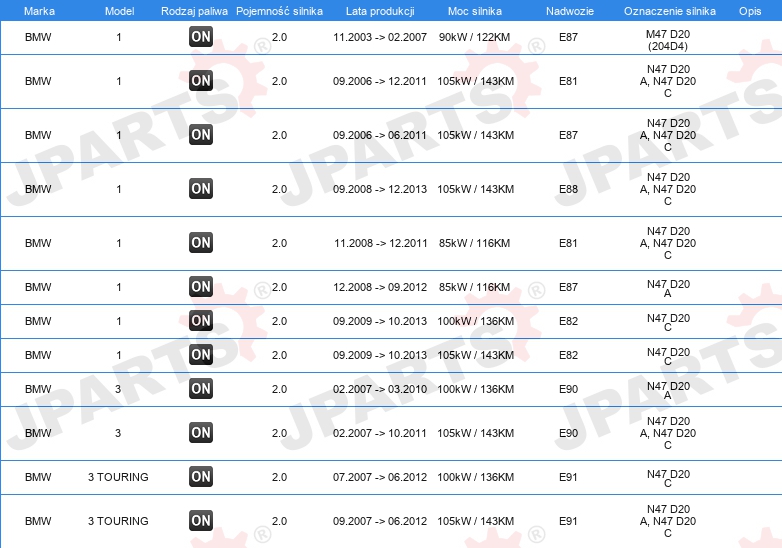Click N47 D20 C in the 07.2007 -> 06.2012 row

click(668, 478)
